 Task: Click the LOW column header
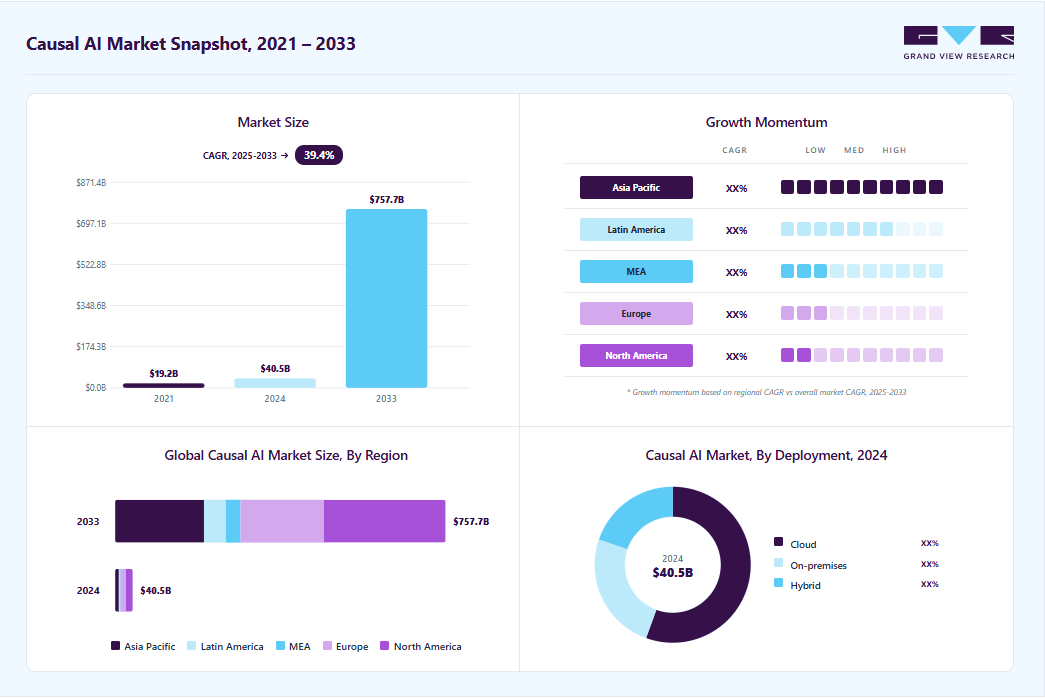[x=815, y=151]
